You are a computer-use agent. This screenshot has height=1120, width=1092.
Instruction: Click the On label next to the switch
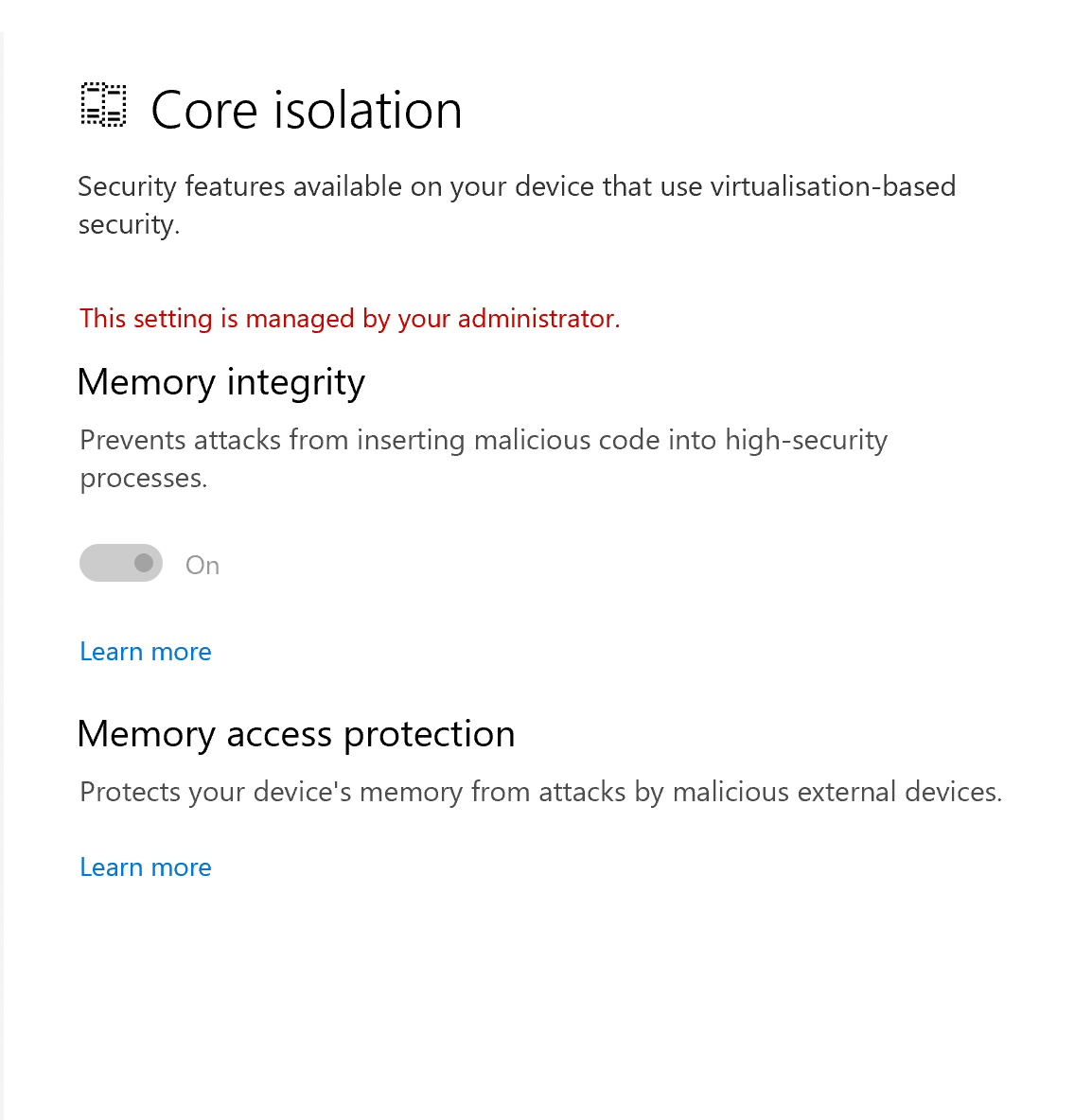point(202,564)
